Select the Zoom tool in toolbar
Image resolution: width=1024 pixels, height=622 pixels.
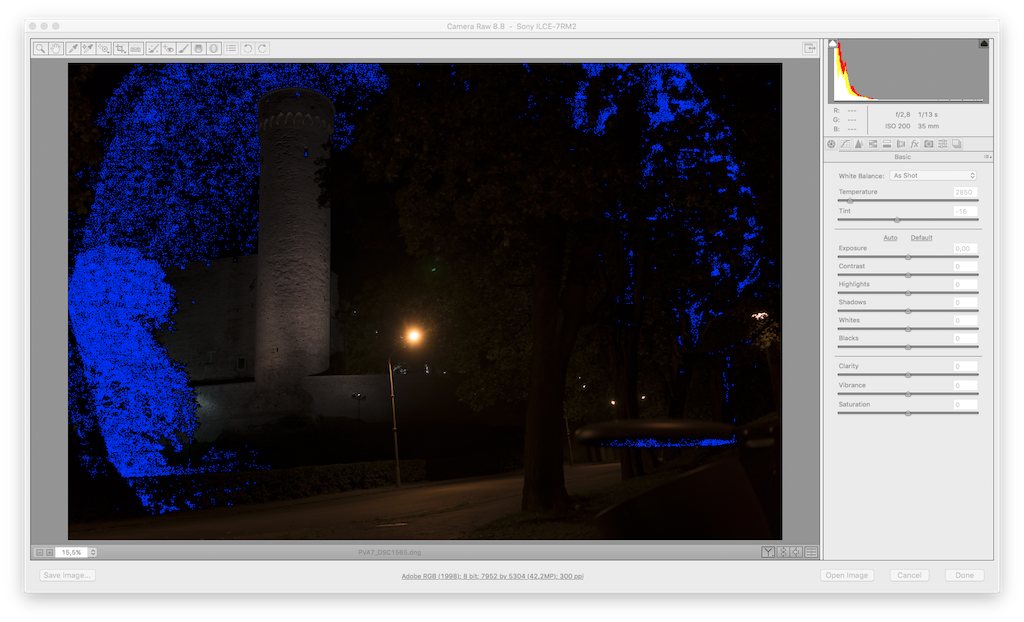tap(40, 48)
